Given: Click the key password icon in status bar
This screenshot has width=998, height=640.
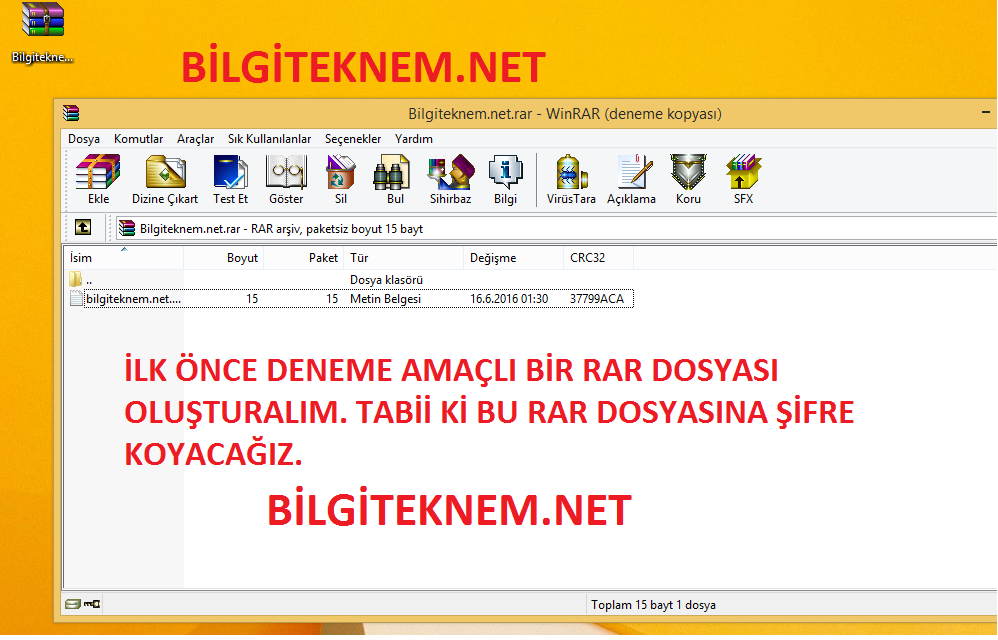Looking at the screenshot, I should click(92, 604).
